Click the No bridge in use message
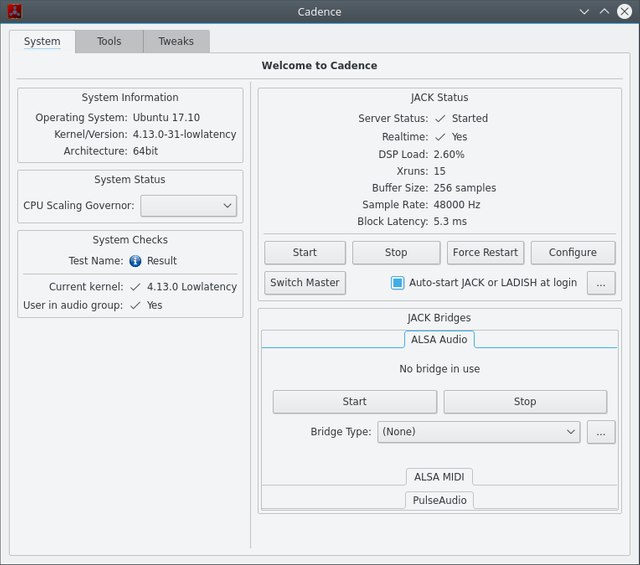Screen dimensions: 640x565 coord(440,369)
